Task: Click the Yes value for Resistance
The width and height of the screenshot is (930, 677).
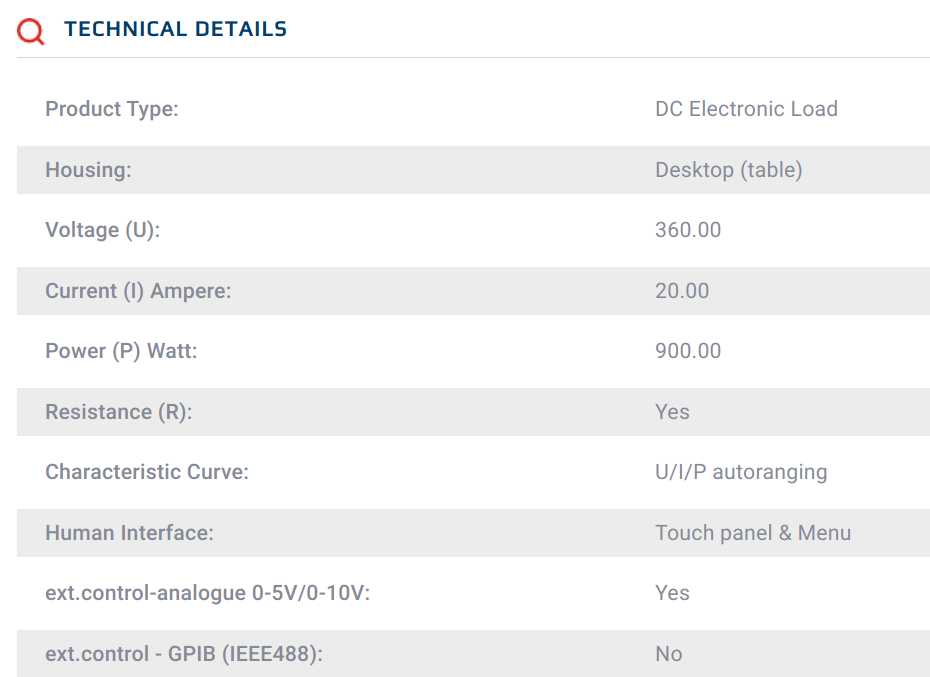Action: (x=672, y=412)
